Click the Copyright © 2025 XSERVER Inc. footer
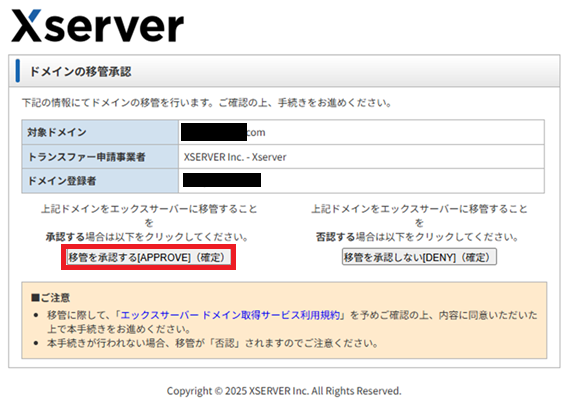This screenshot has width=567, height=406. click(x=284, y=391)
